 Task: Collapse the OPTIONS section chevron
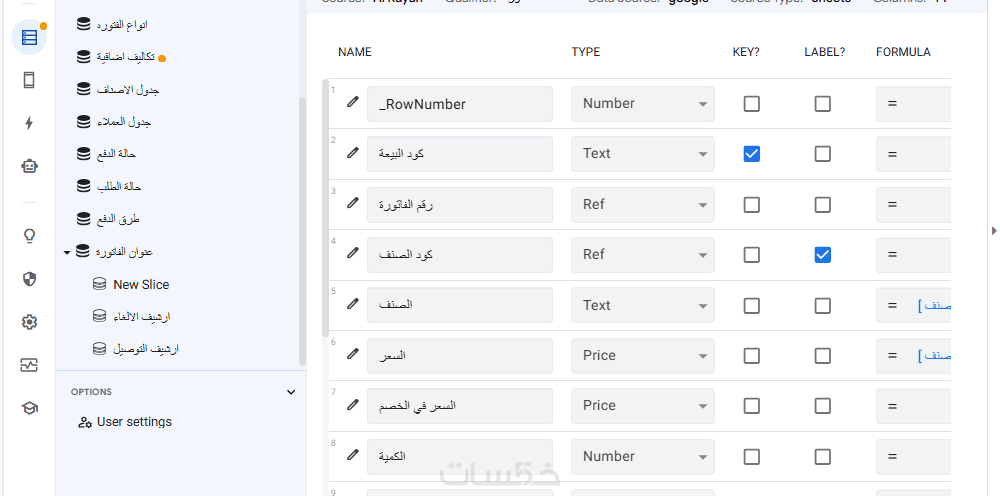click(x=291, y=392)
